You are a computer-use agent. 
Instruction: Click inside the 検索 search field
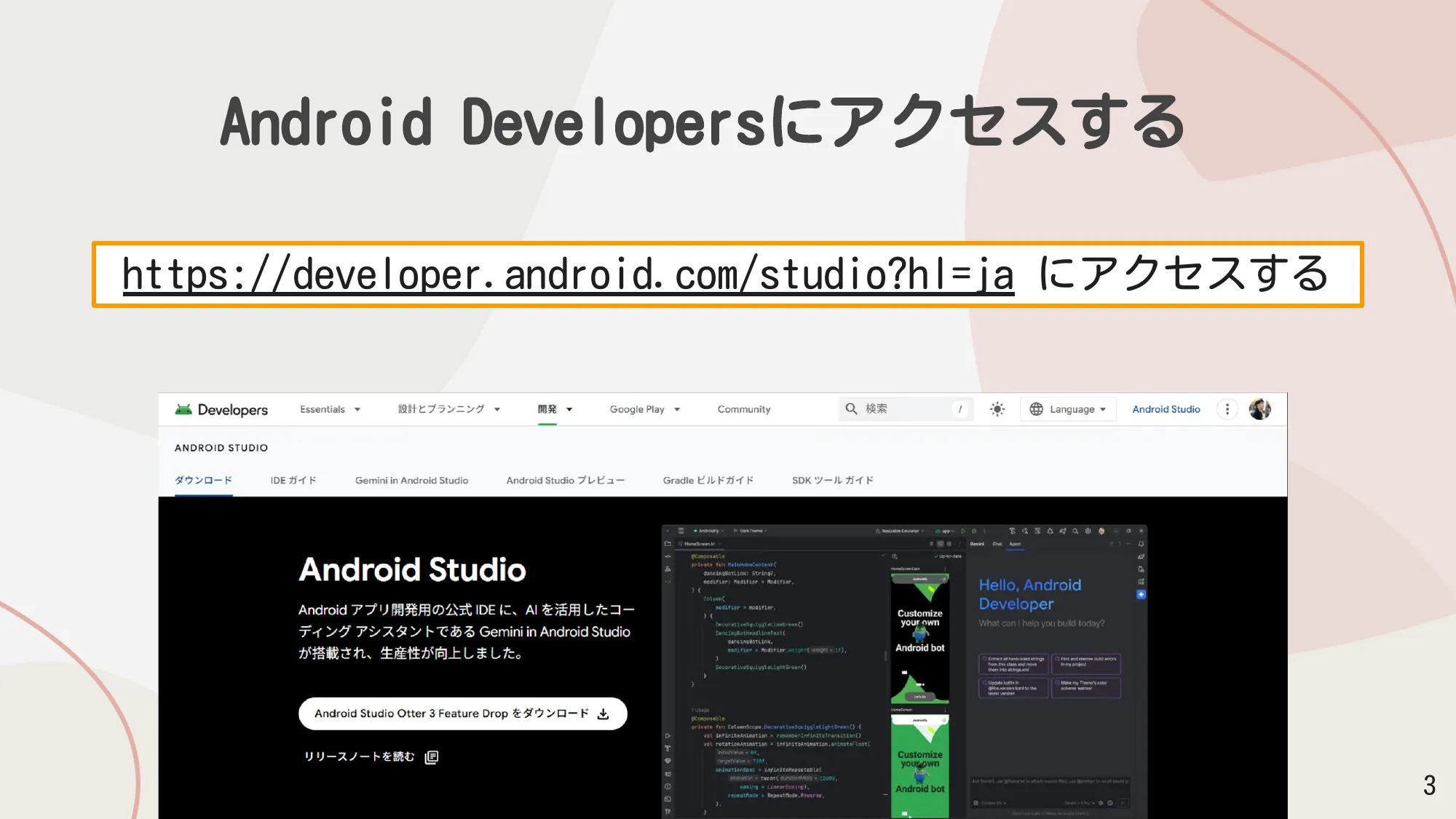[903, 408]
